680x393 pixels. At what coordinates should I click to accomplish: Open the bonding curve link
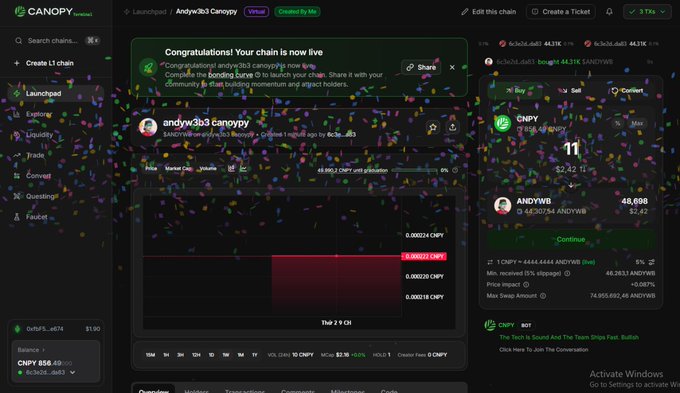pos(230,75)
